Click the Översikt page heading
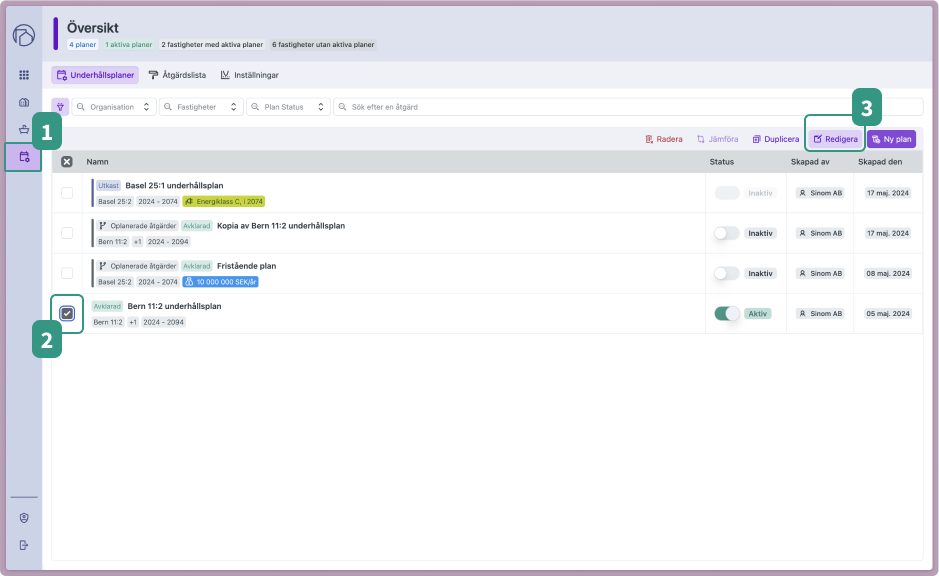939x576 pixels. click(x=93, y=28)
